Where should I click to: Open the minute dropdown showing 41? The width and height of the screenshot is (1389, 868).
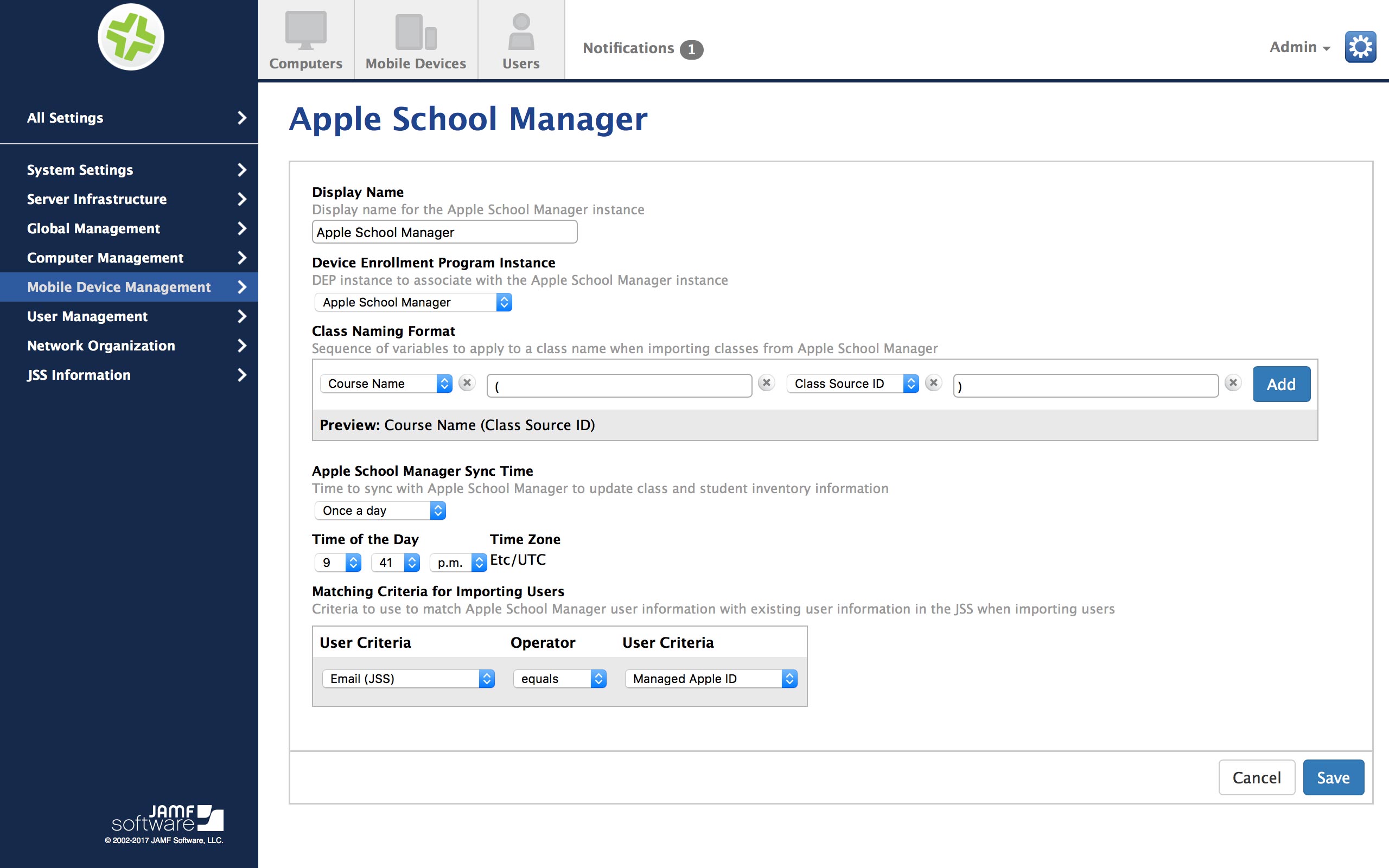(x=395, y=563)
